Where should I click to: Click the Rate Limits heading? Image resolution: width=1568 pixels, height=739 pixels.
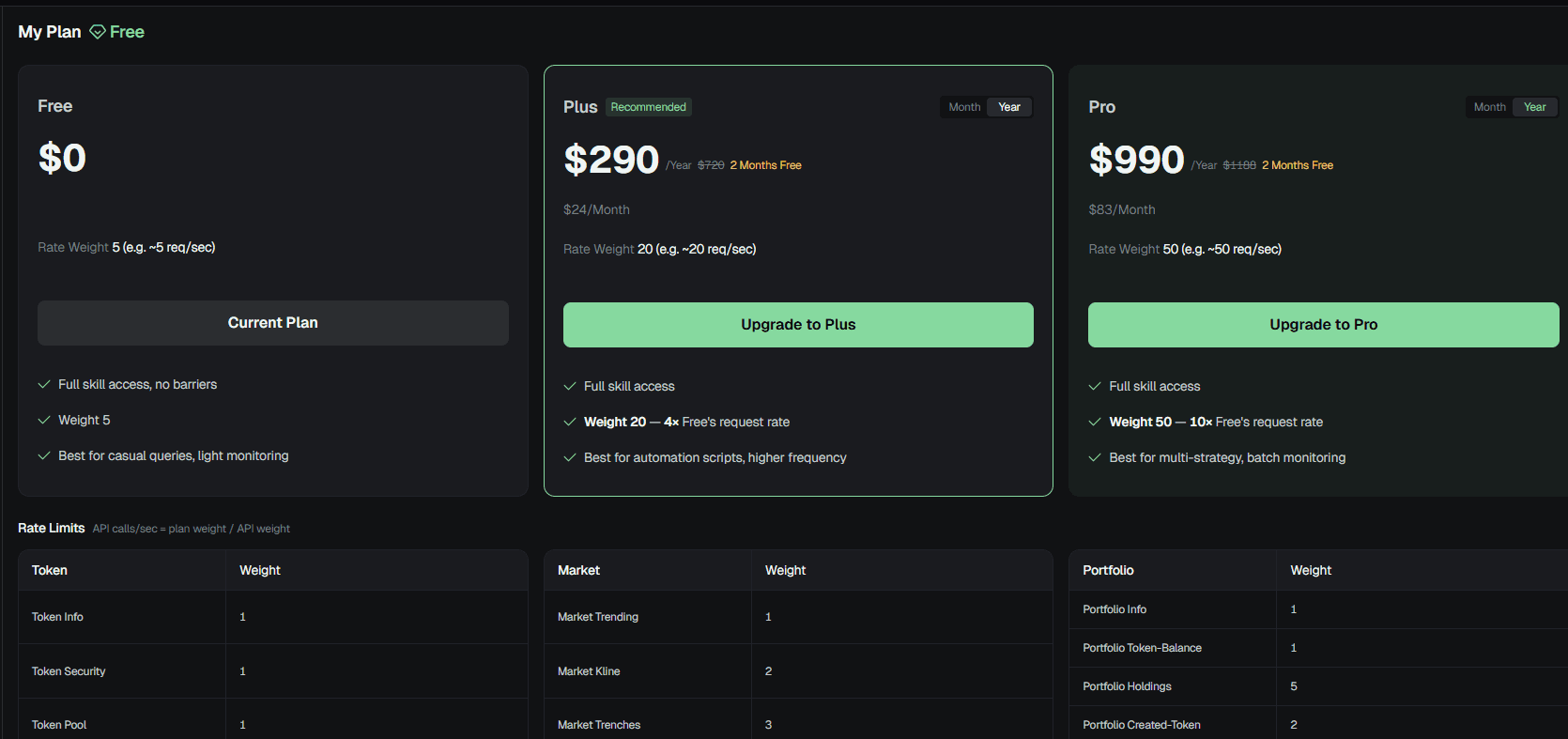click(x=51, y=529)
